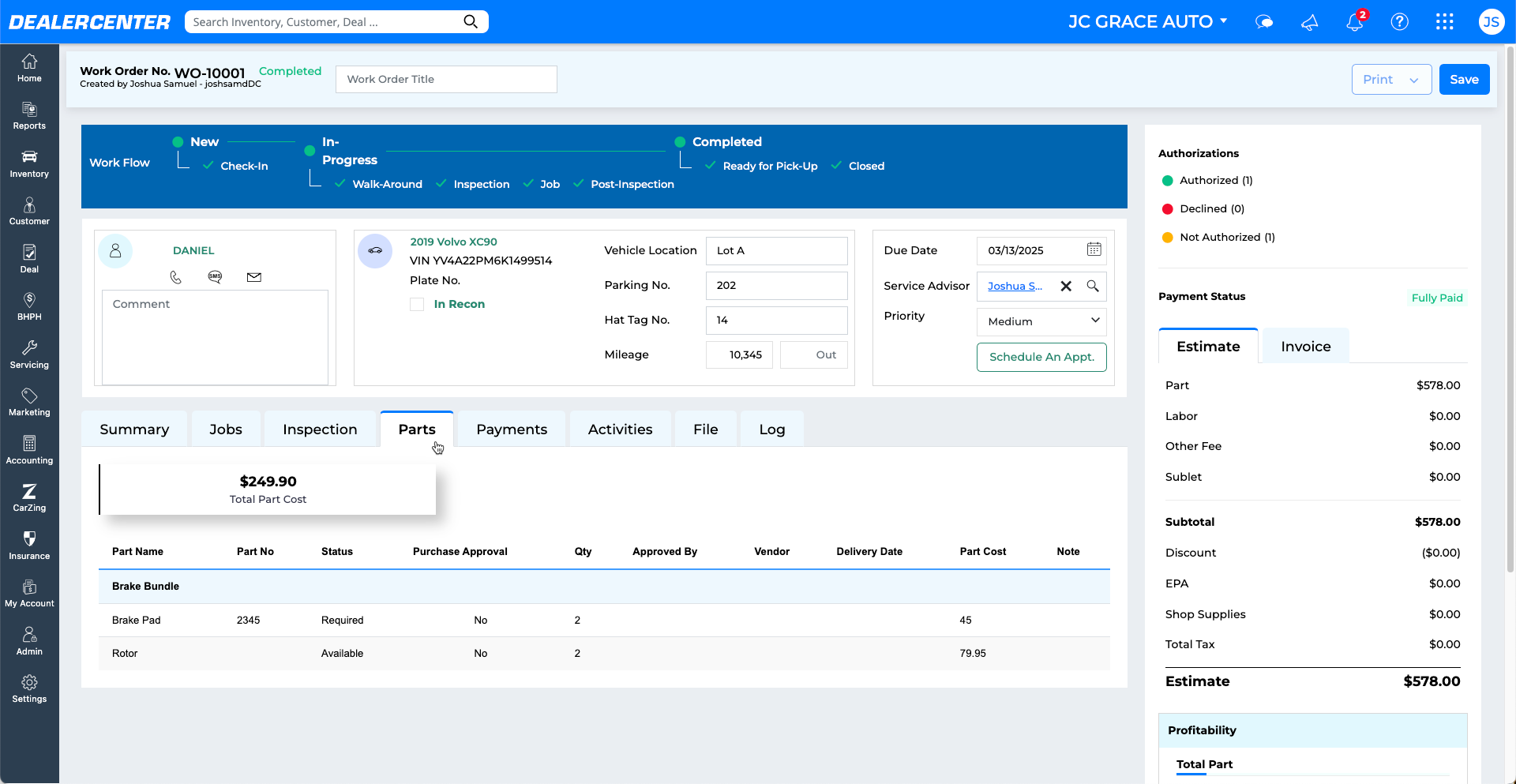Focus the global search input
Viewport: 1516px width, 784px height.
(324, 21)
